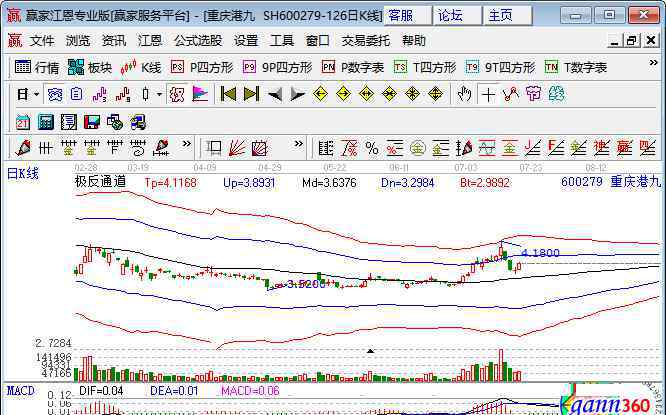Click the red F angle lines icon
Screen dimensions: 666x415
[556, 148]
